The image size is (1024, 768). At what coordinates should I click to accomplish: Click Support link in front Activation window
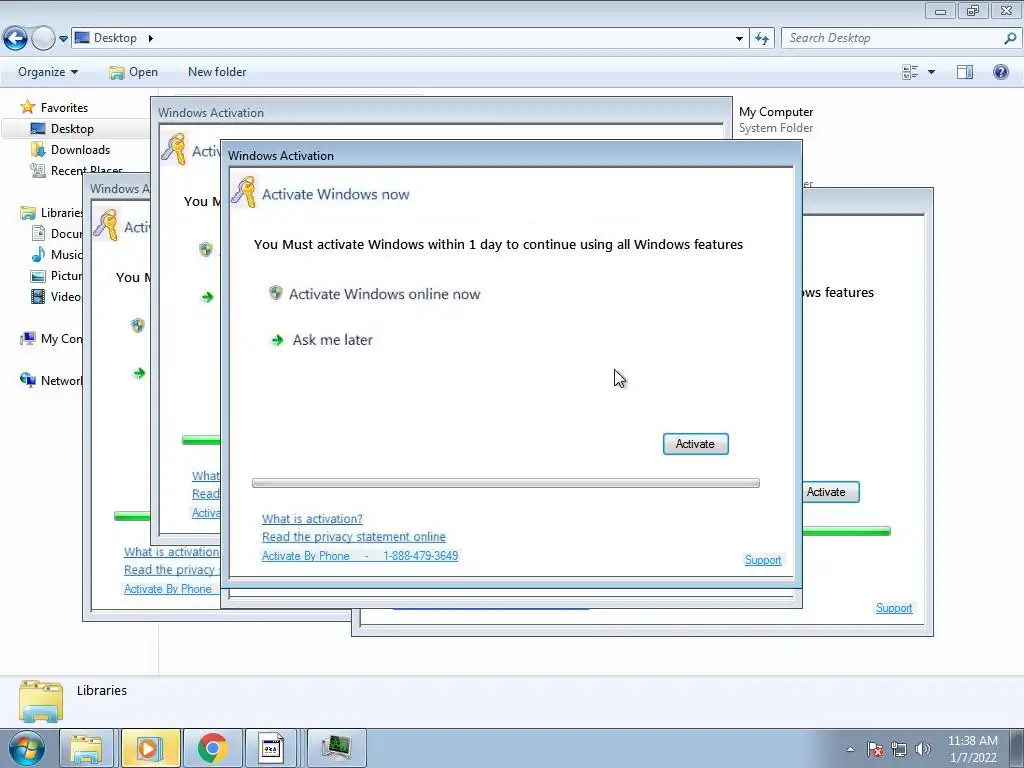(x=763, y=560)
